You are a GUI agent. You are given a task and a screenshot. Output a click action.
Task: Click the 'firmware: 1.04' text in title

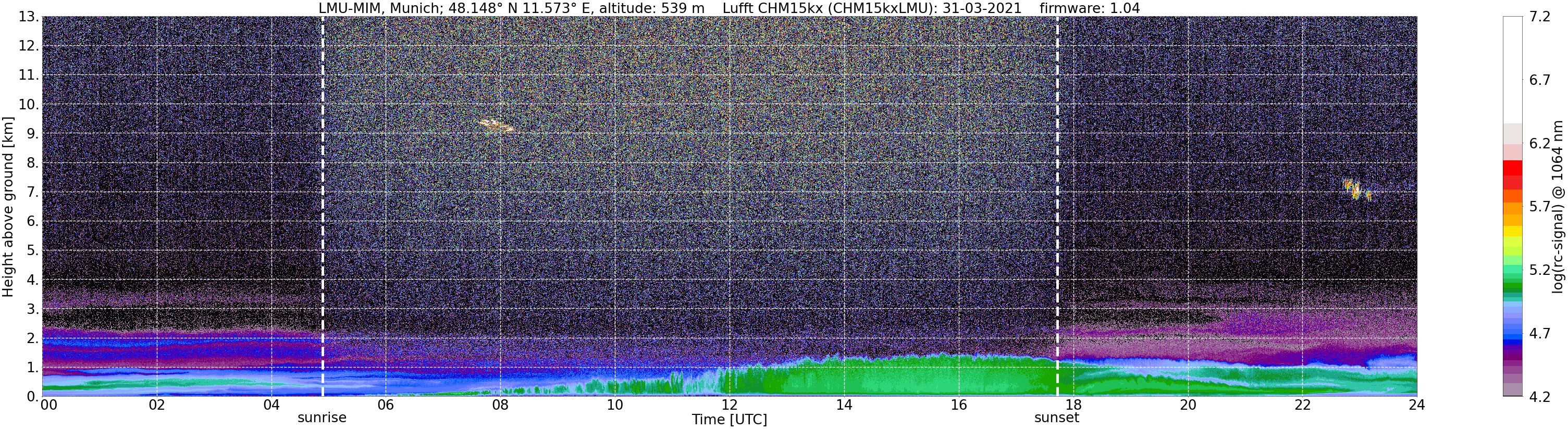pyautogui.click(x=1090, y=8)
